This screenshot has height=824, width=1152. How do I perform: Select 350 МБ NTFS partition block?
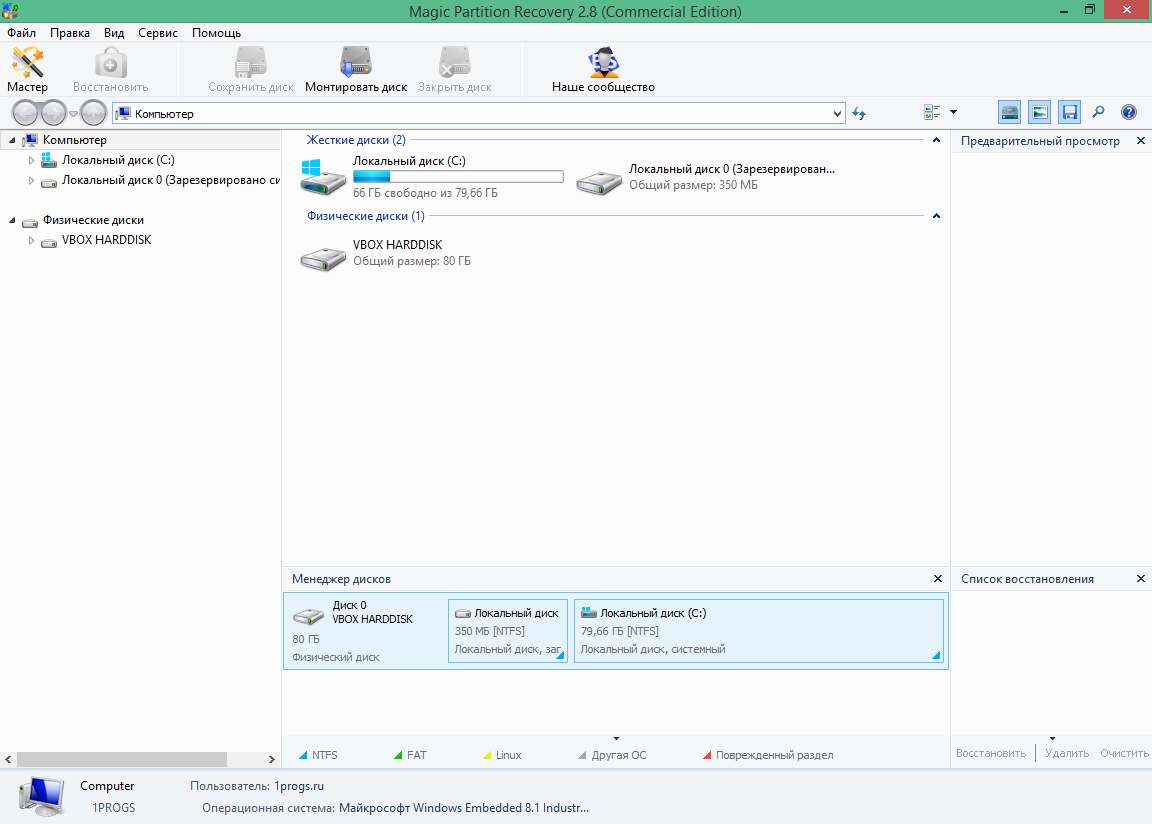coord(508,631)
